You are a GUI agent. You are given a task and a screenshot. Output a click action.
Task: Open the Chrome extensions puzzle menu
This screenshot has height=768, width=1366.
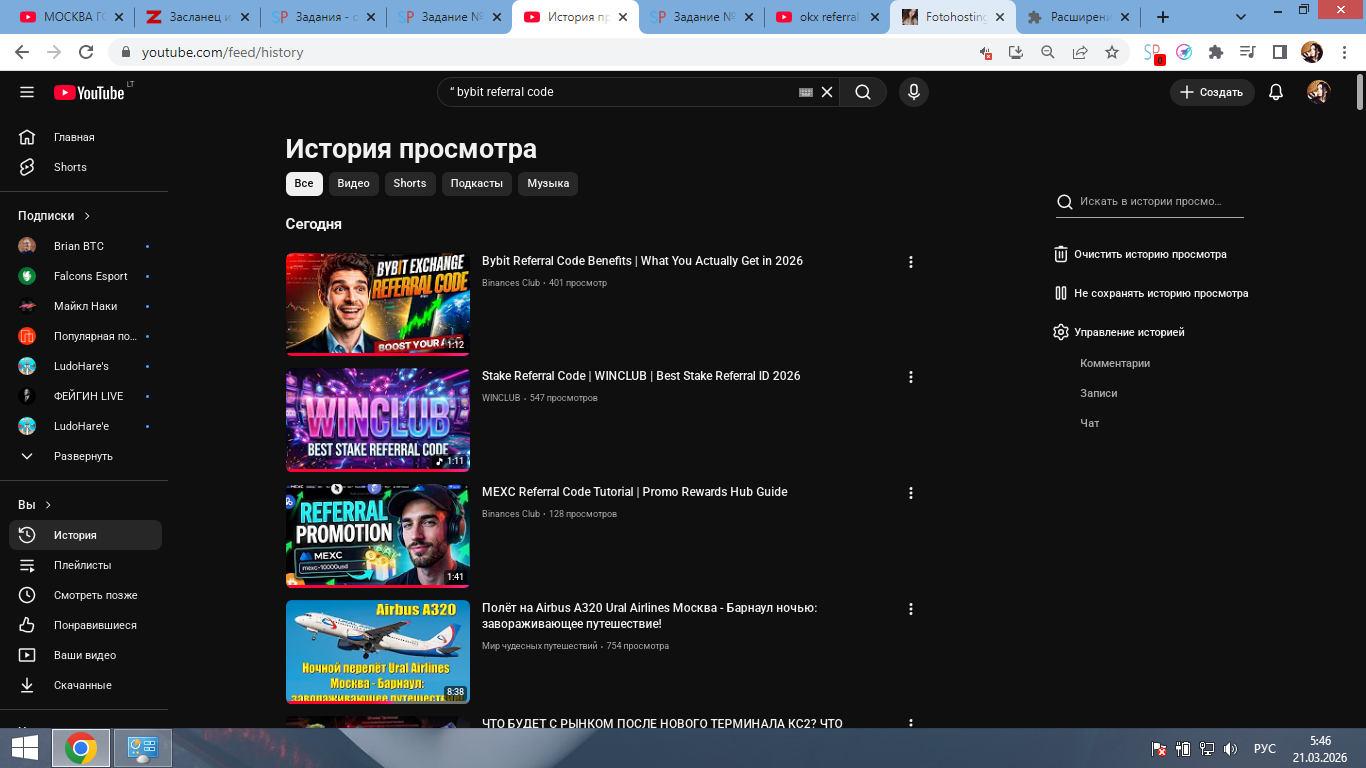[x=1216, y=52]
